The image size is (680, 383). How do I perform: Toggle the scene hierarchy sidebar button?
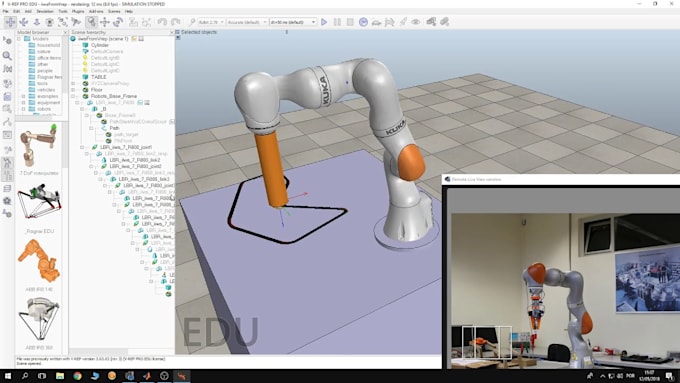coord(7,176)
